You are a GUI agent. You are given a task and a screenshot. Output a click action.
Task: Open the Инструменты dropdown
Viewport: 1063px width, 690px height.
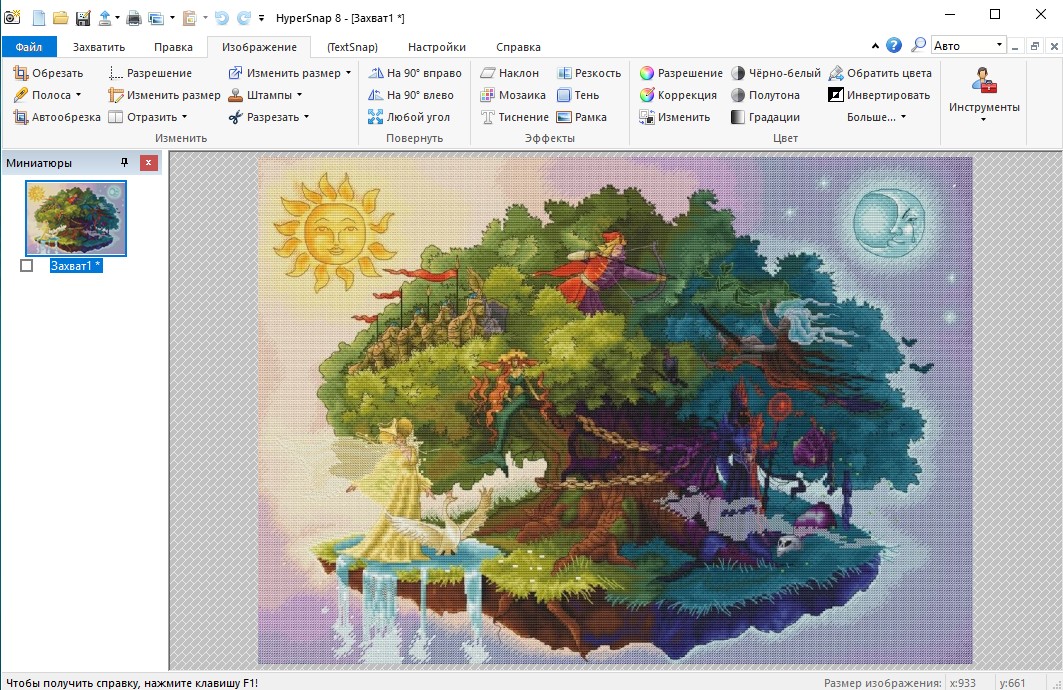[x=984, y=95]
